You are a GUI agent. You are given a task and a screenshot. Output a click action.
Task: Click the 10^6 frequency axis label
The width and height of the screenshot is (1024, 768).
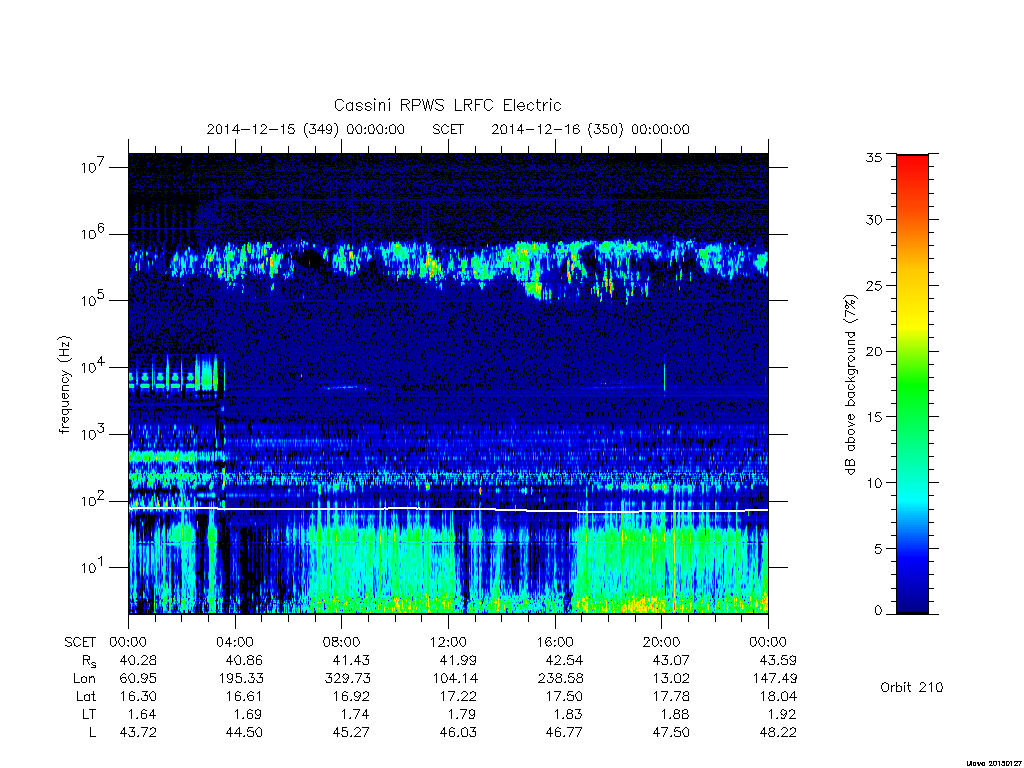(x=93, y=233)
